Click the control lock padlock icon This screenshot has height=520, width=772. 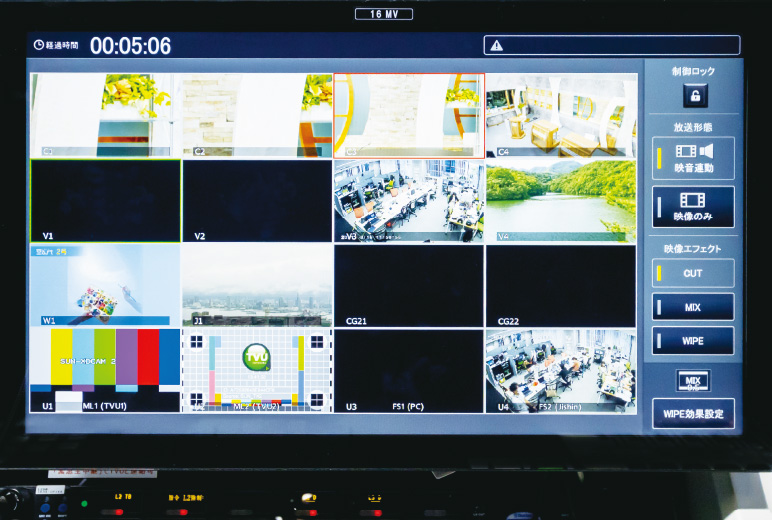693,96
